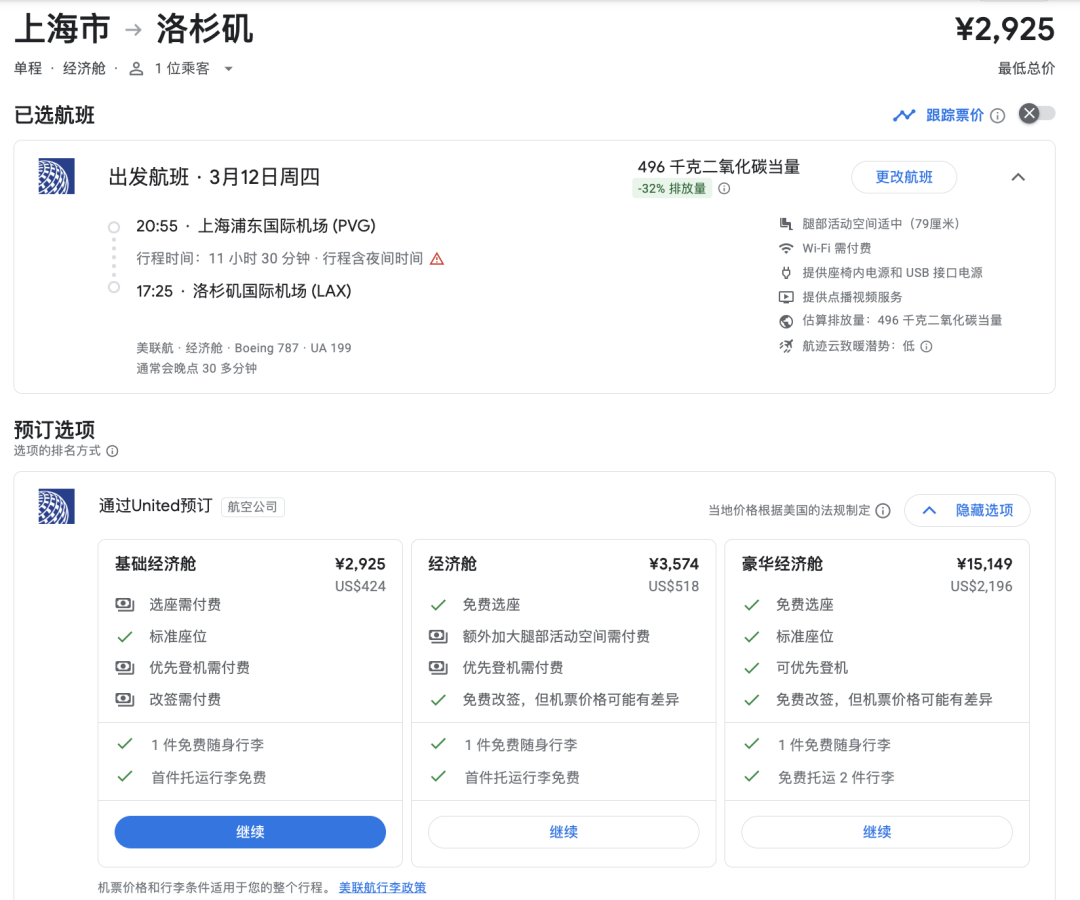Click 更改航班 button

[x=904, y=177]
